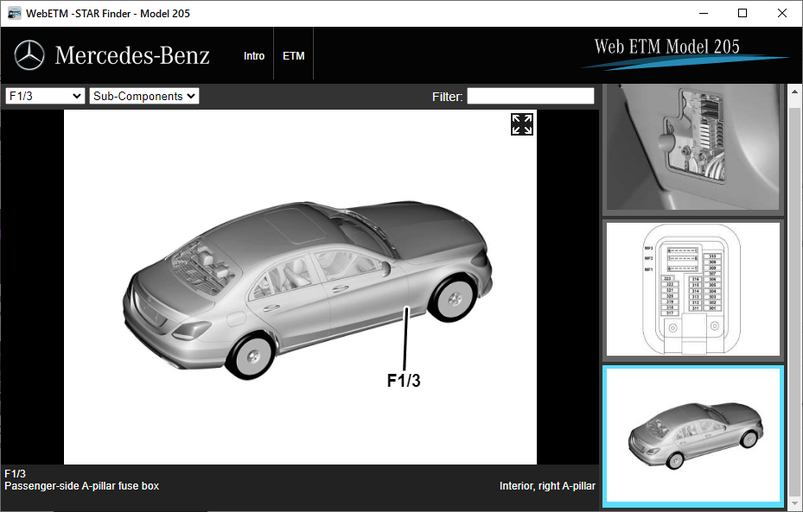Click the Mercedes-Benz star logo
The image size is (803, 512).
click(x=29, y=55)
